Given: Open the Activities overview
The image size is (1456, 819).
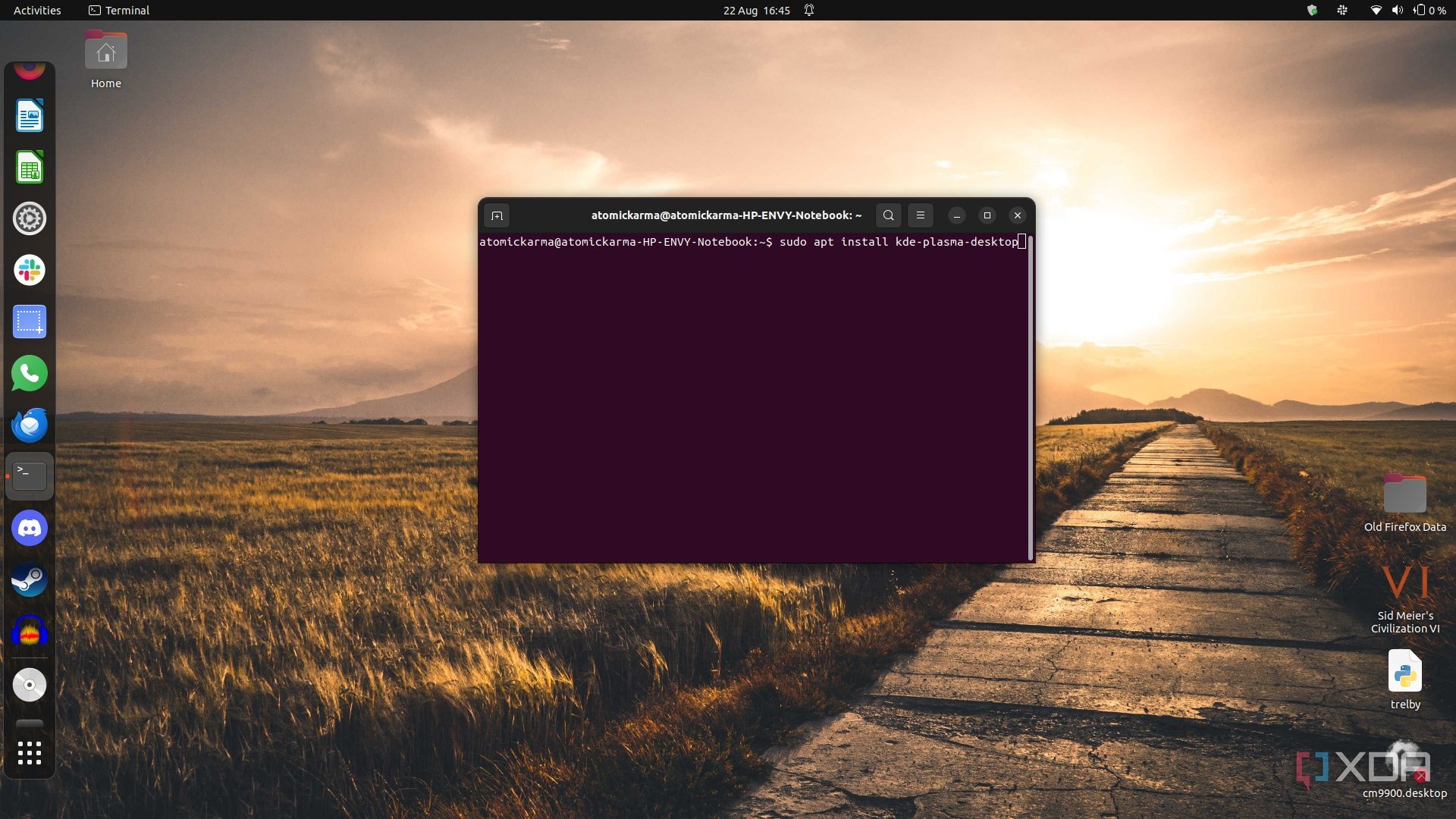Looking at the screenshot, I should [x=37, y=11].
